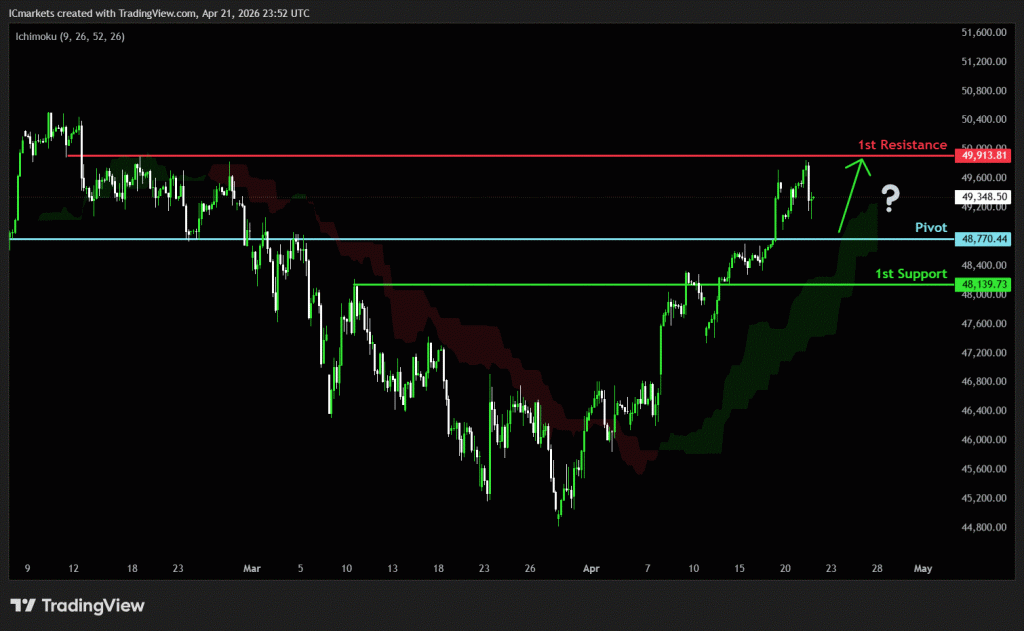Select the cyan 48,770.44 price tag
Screen dimensions: 1024x631
(x=984, y=239)
